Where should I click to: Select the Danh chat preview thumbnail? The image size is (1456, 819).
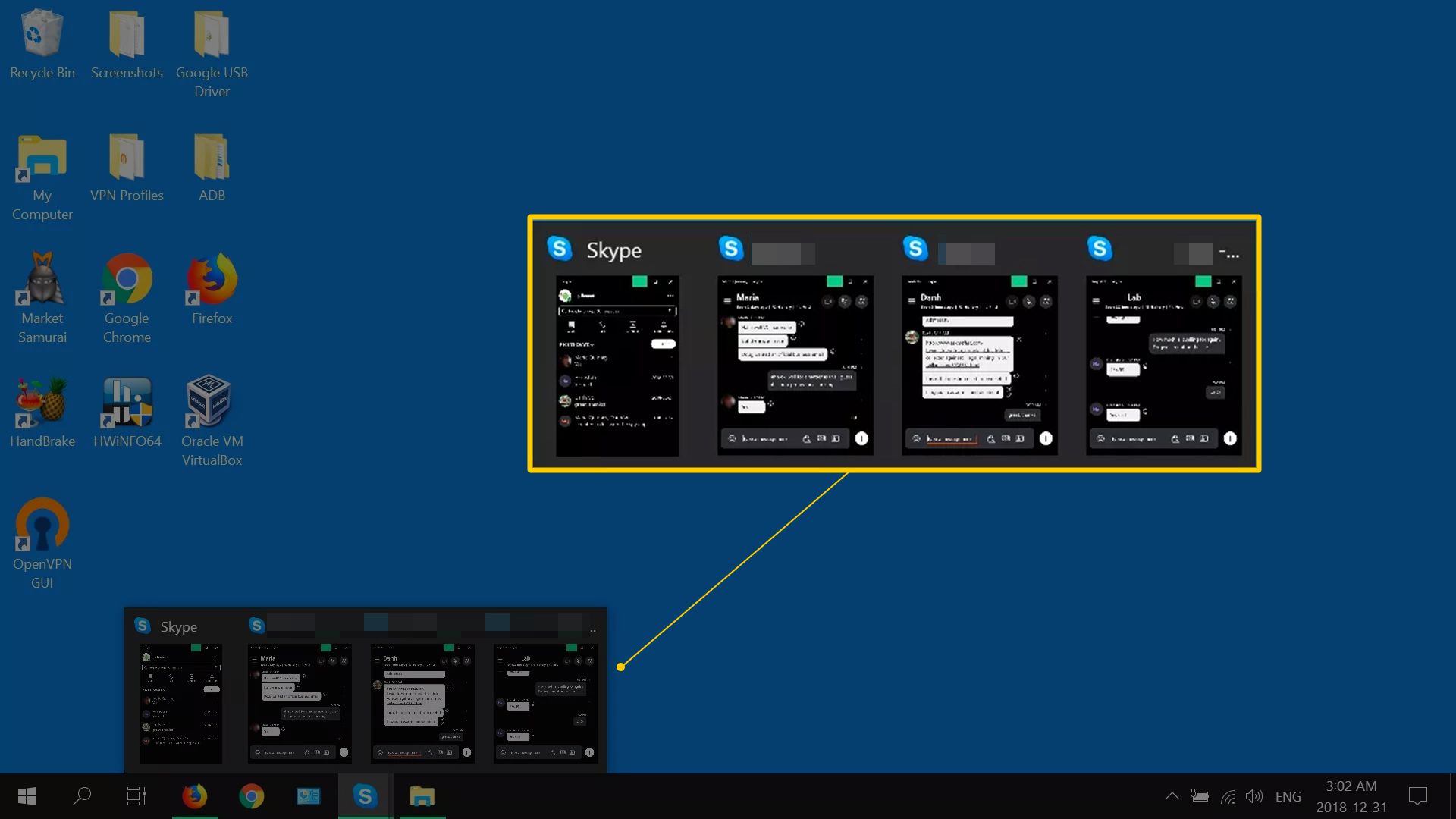point(422,703)
